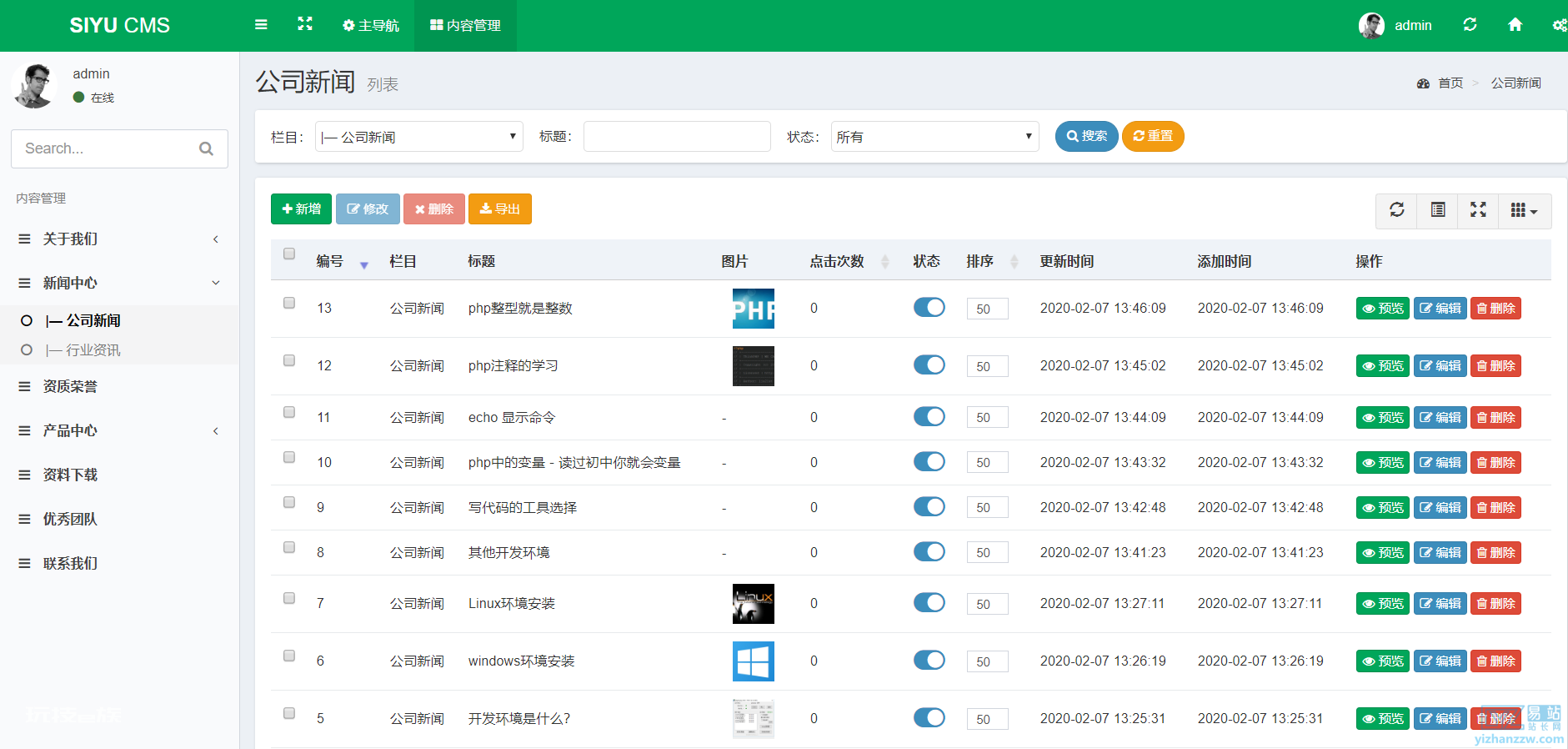Toggle the card view icon in table toolbar
The height and width of the screenshot is (749, 1568).
point(1438,210)
